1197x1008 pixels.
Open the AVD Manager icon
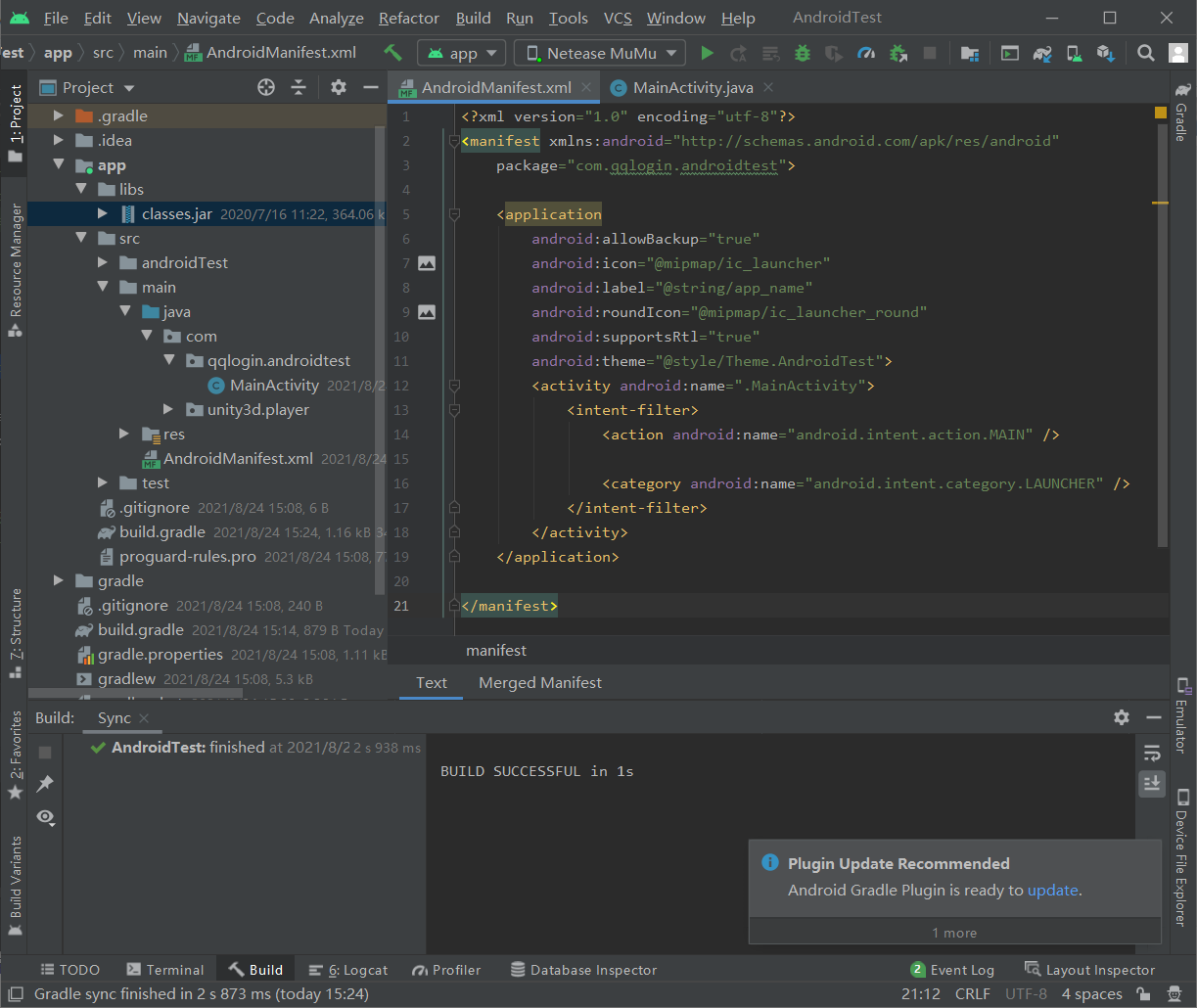click(x=1074, y=53)
